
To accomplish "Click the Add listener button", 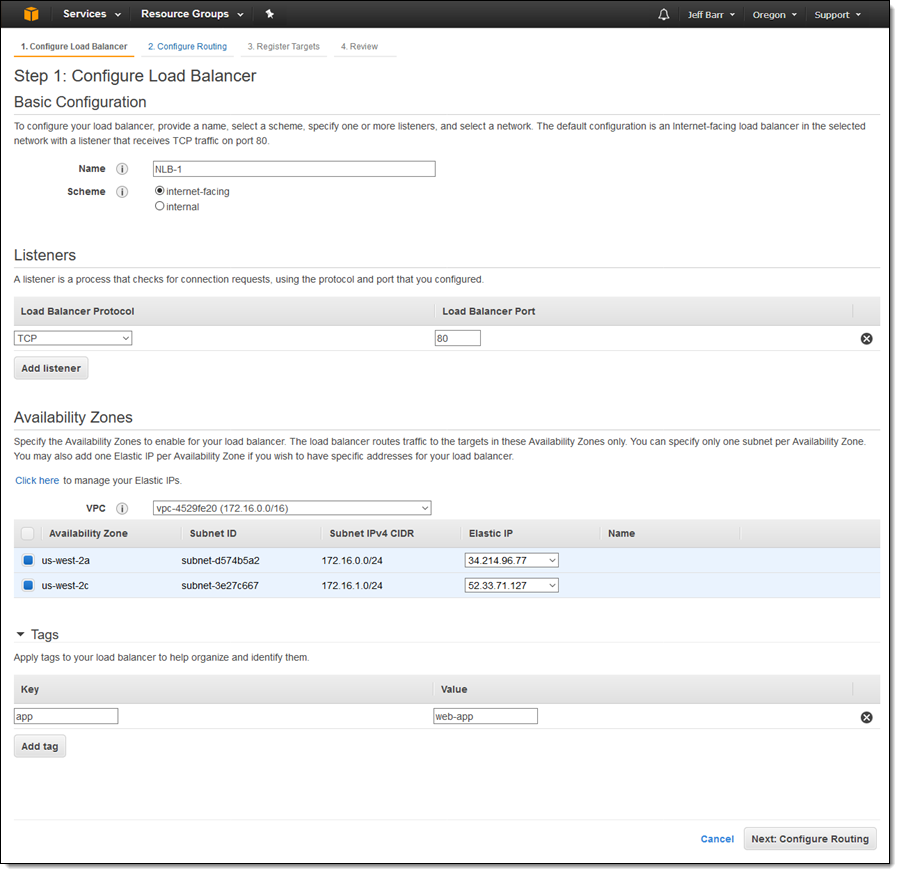I will pyautogui.click(x=51, y=368).
